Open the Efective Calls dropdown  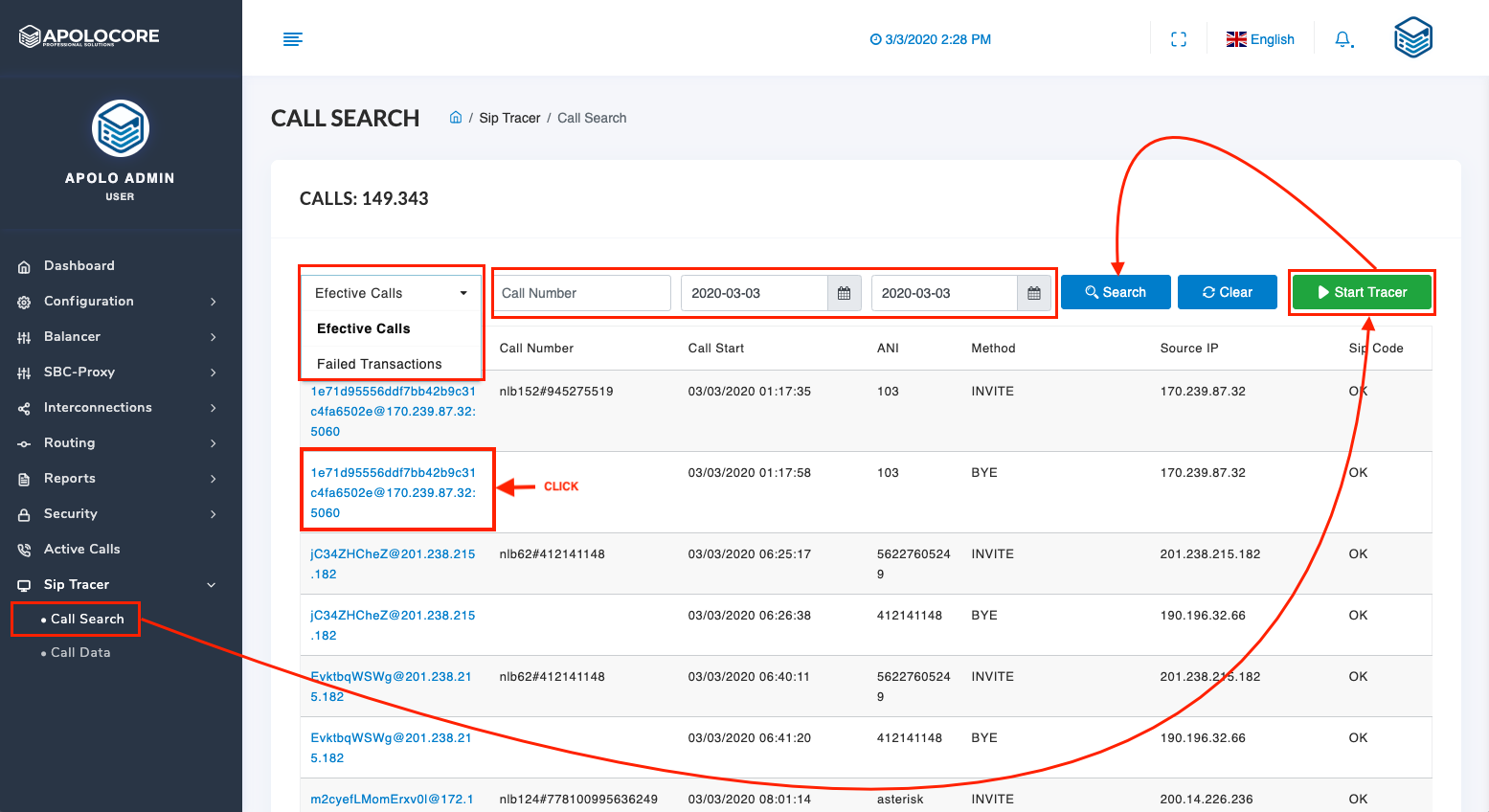pos(391,293)
